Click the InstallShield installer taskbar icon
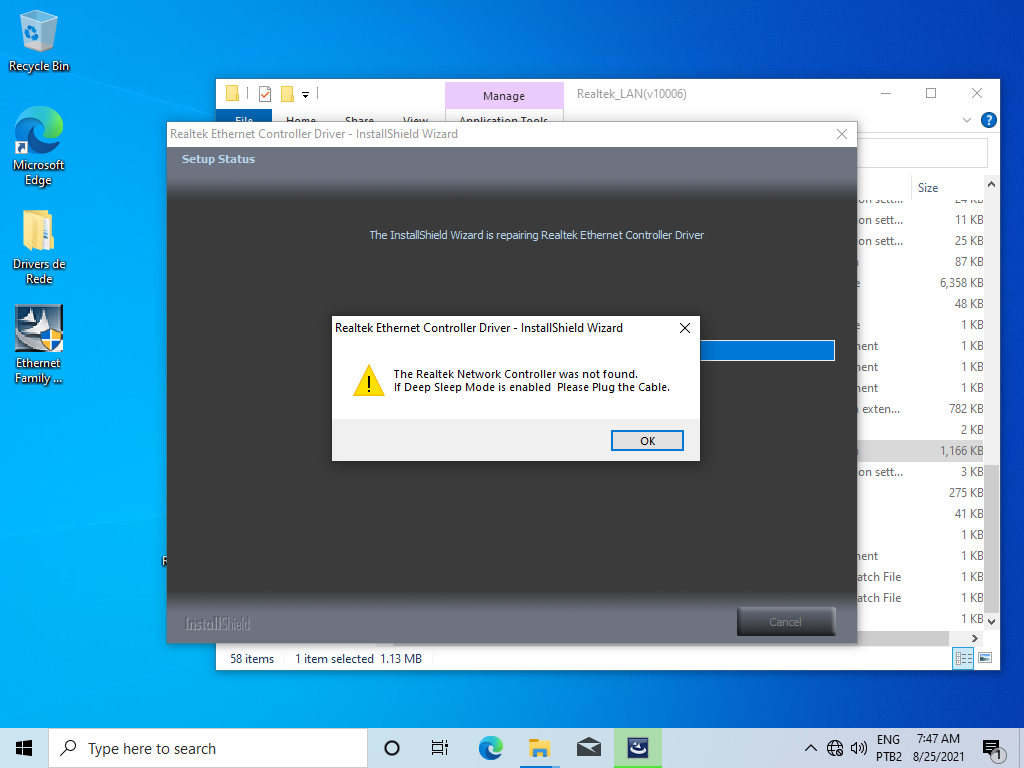1024x768 pixels. [638, 748]
